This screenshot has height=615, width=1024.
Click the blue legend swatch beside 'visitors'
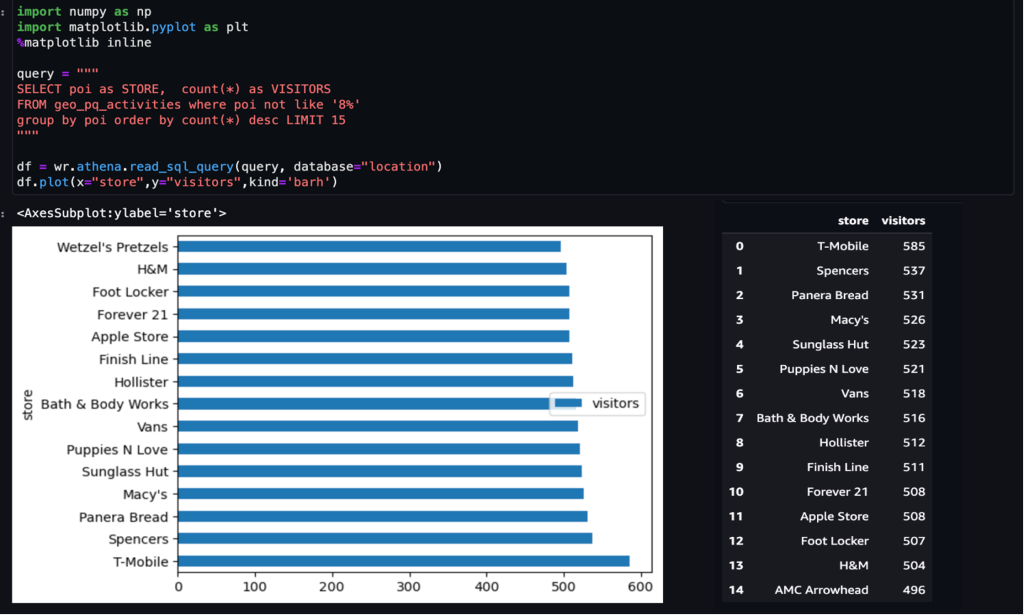coord(568,403)
